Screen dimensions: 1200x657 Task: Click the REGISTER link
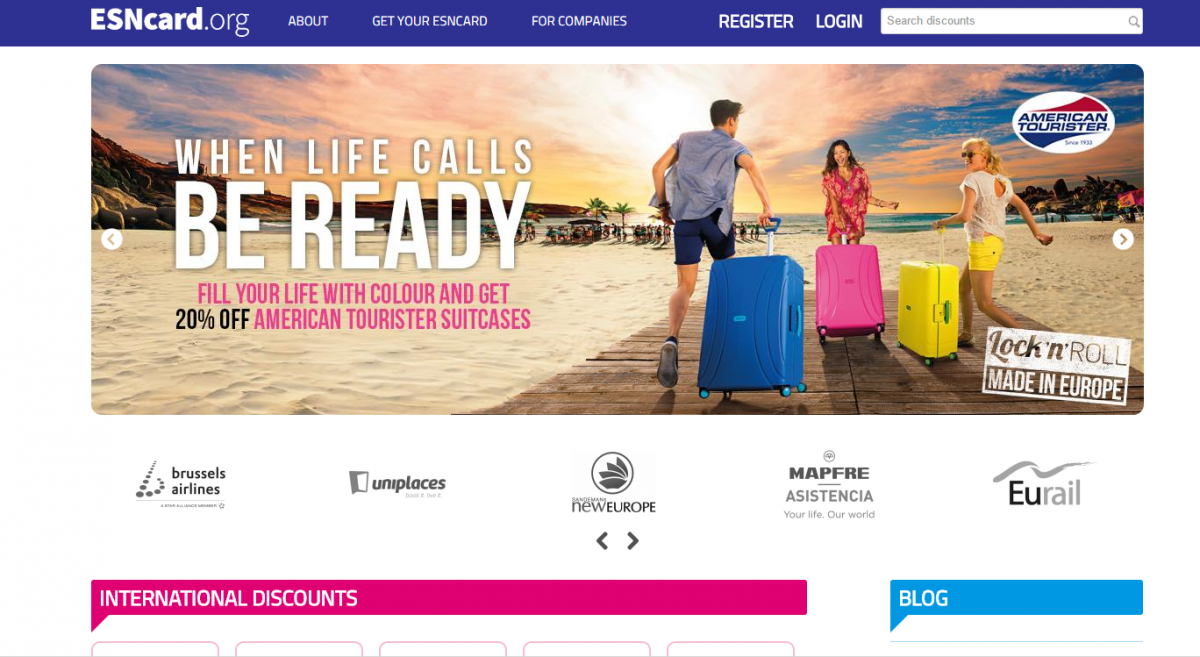pos(756,21)
